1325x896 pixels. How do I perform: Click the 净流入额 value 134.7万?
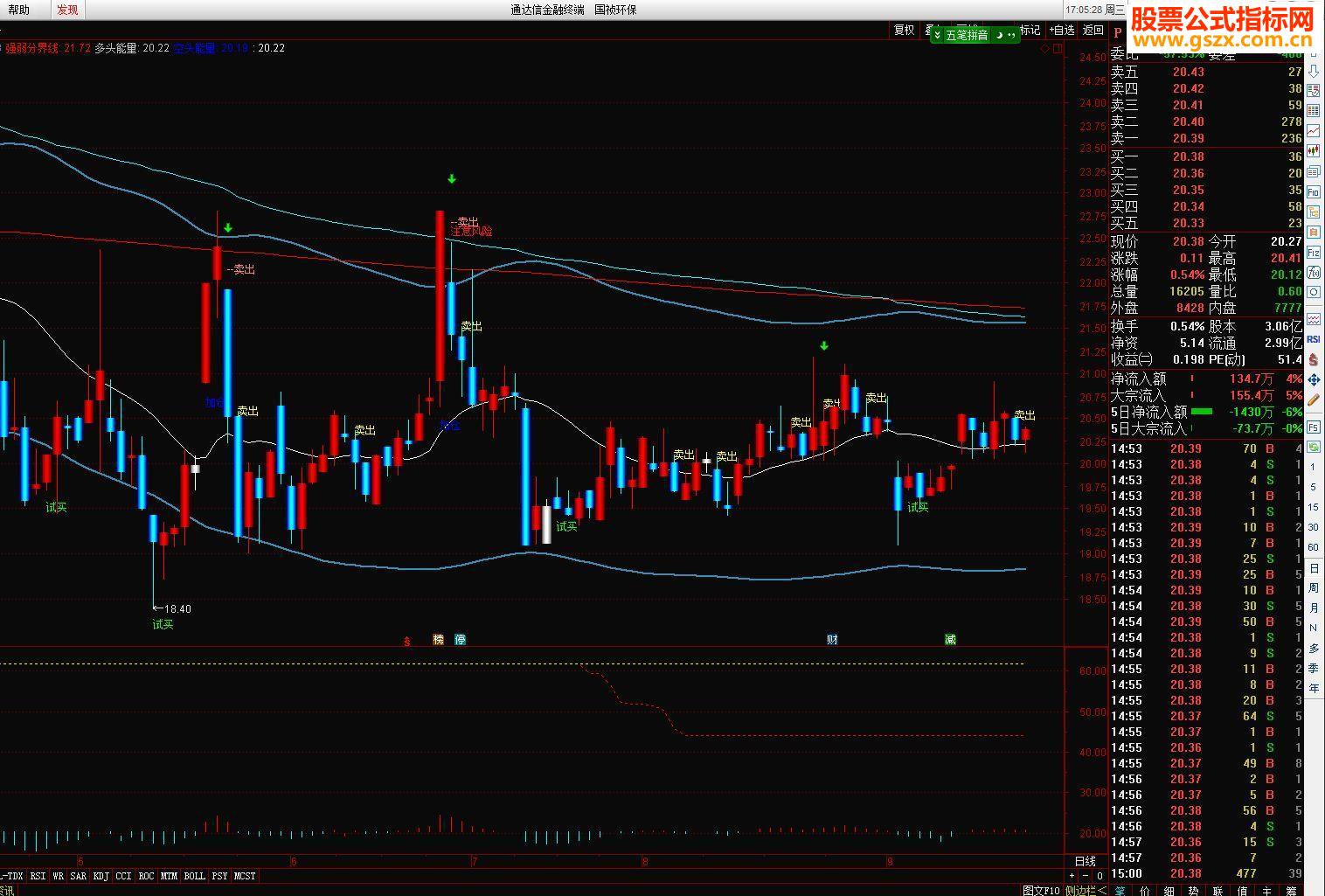click(1252, 379)
